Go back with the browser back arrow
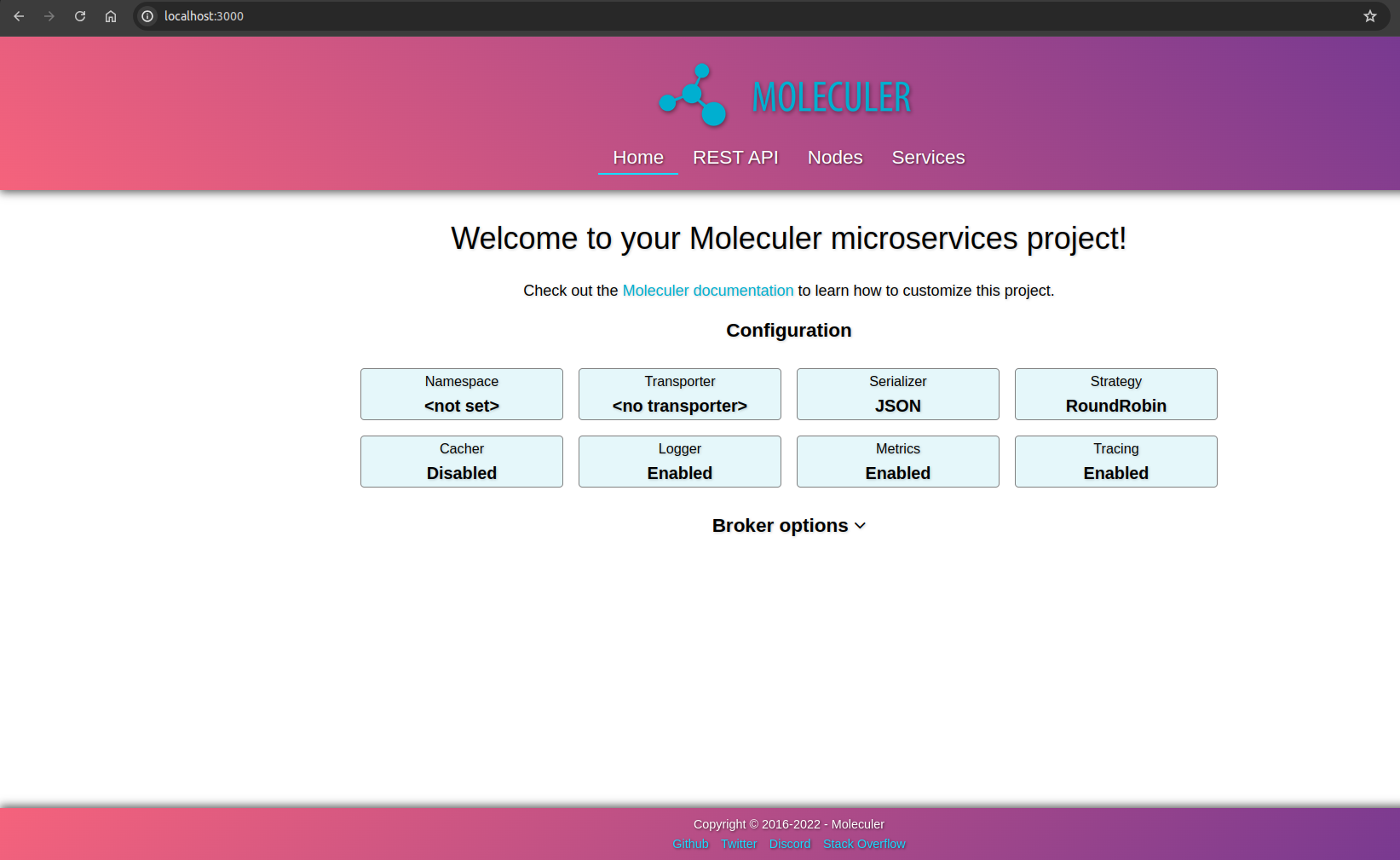The image size is (1400, 860). pyautogui.click(x=19, y=16)
